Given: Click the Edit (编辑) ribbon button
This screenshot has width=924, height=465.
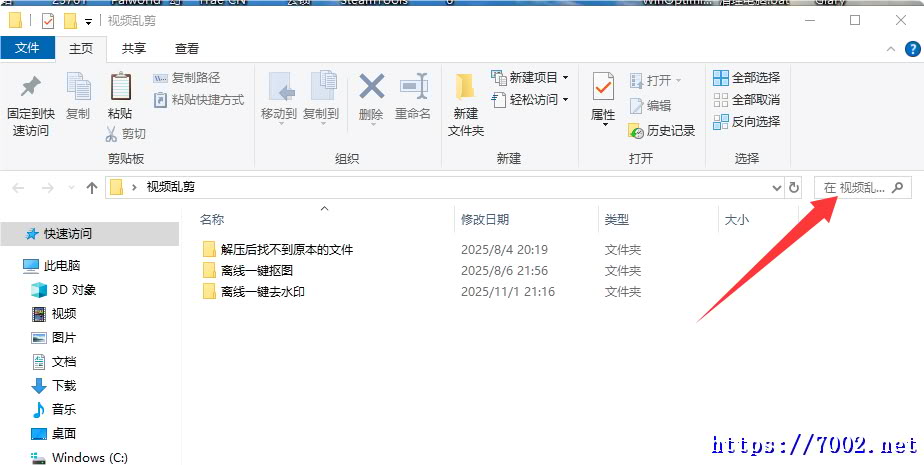Looking at the screenshot, I should coord(650,105).
